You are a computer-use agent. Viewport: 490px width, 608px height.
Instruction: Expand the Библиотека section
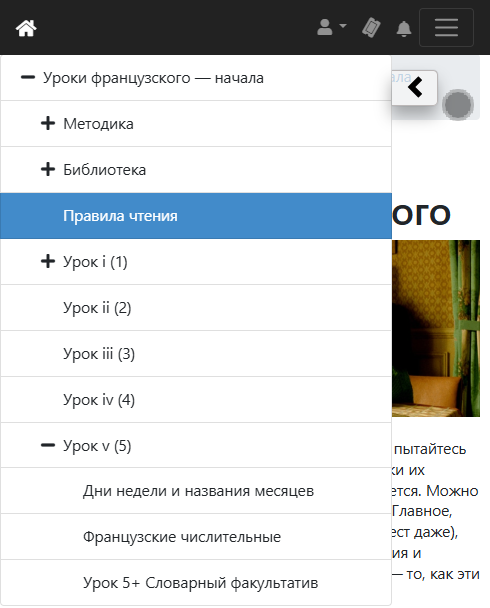tap(48, 169)
